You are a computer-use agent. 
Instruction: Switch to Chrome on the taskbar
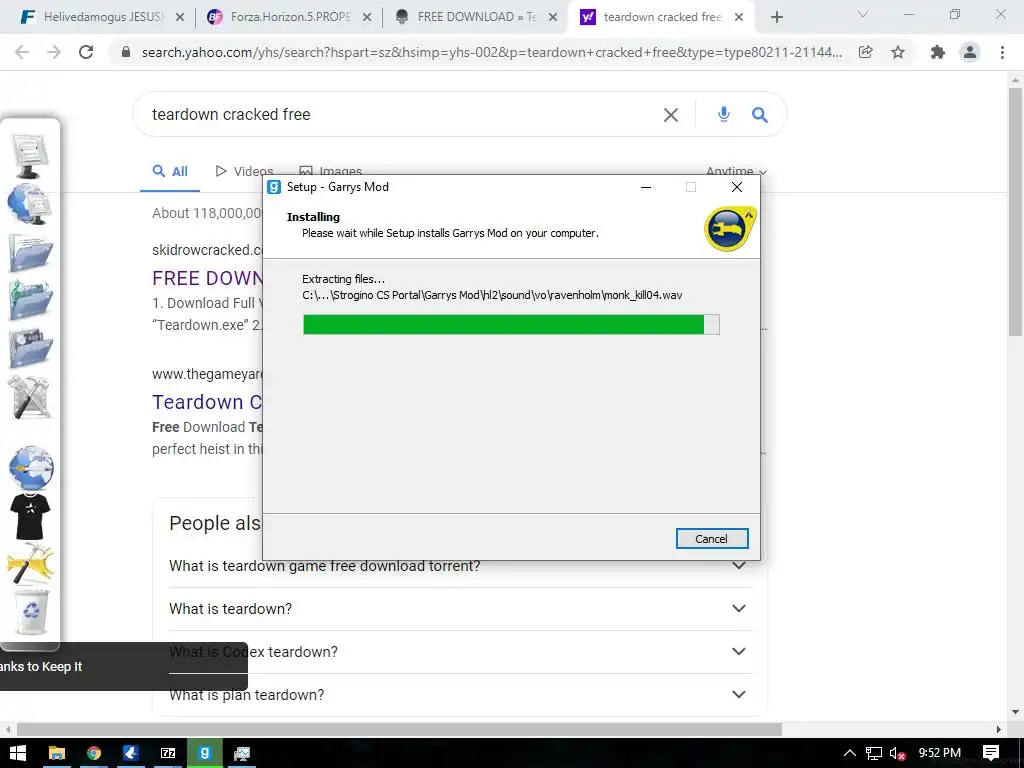pyautogui.click(x=94, y=753)
